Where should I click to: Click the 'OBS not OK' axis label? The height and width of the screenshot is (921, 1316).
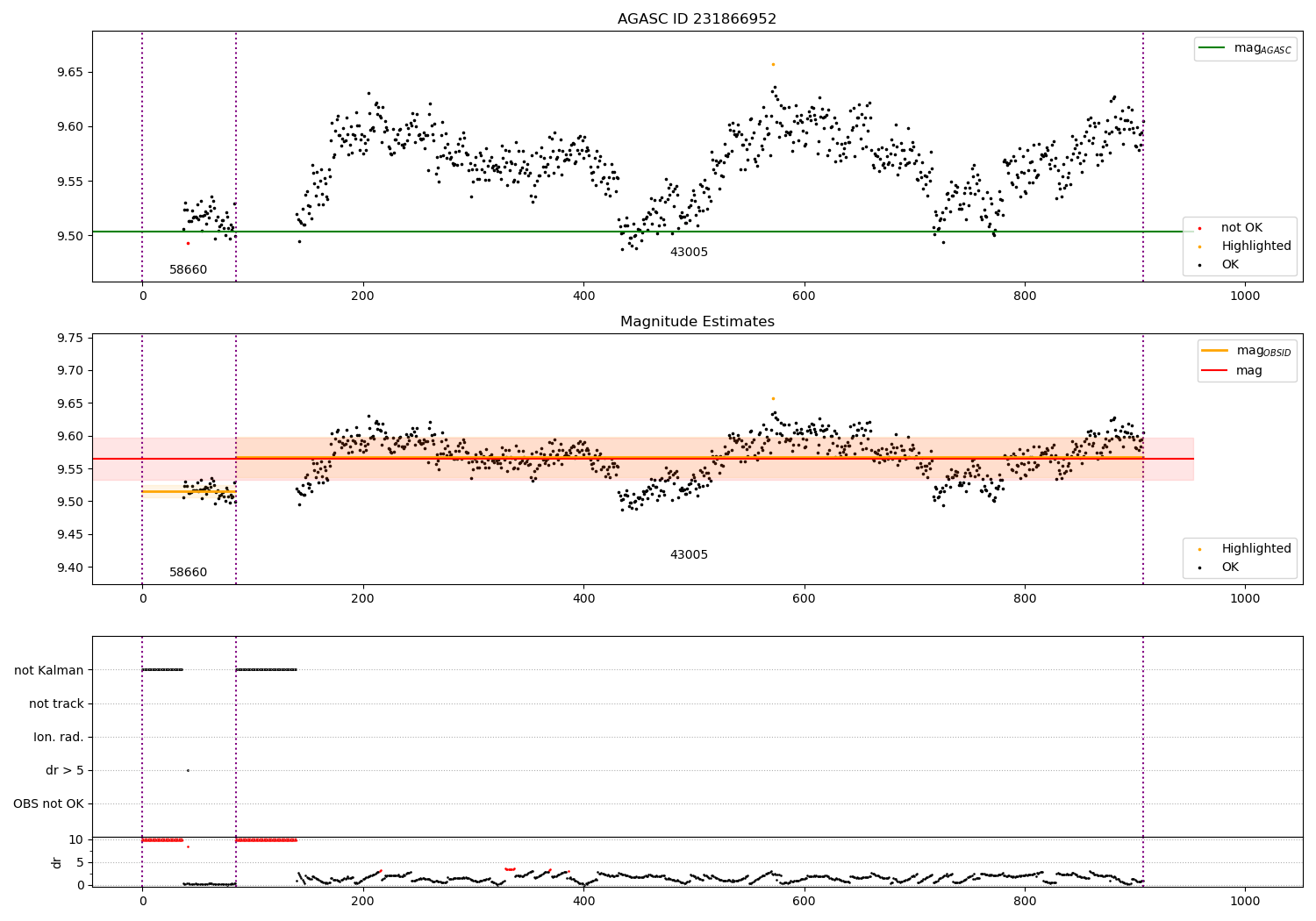49,803
